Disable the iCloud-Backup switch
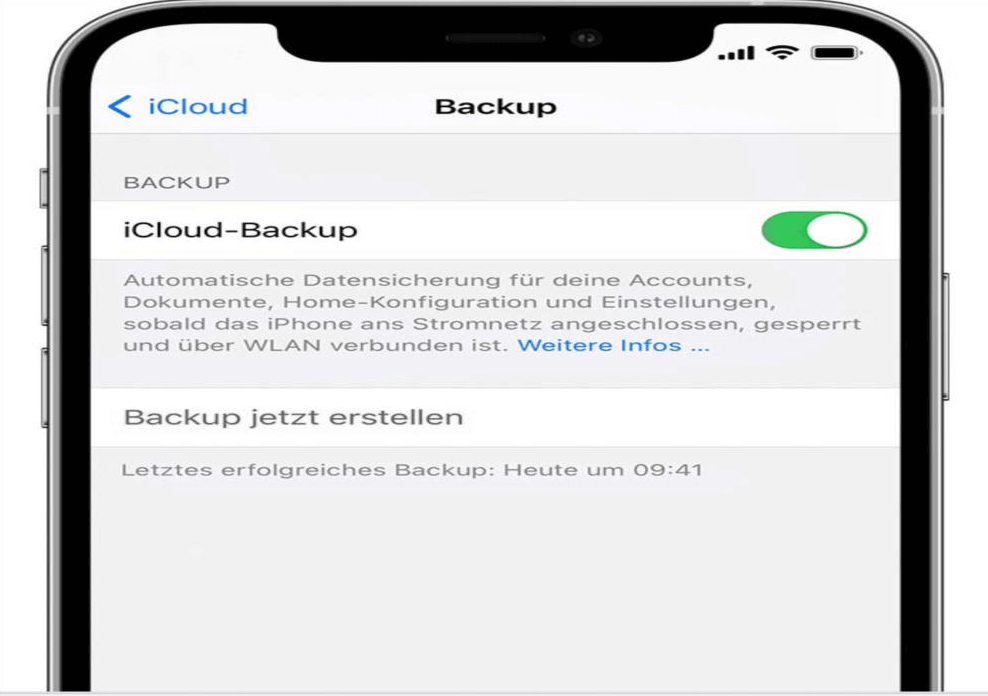The image size is (988, 696). [814, 230]
